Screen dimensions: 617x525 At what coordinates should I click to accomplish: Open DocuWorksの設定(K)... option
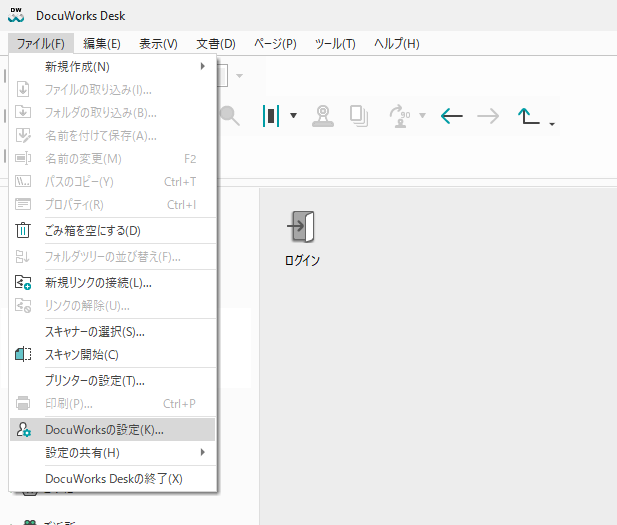tap(113, 430)
